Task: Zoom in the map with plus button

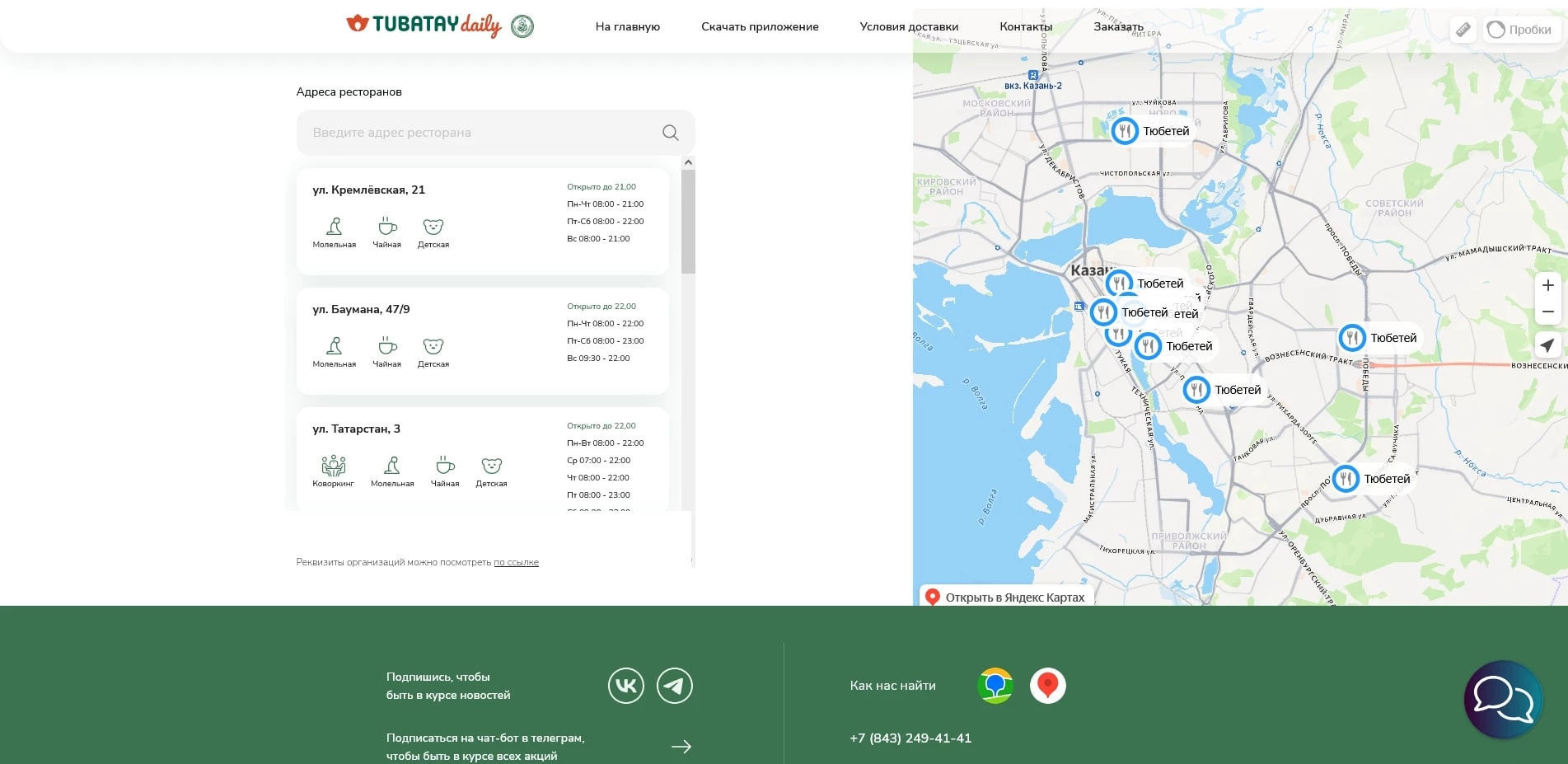Action: tap(1547, 285)
